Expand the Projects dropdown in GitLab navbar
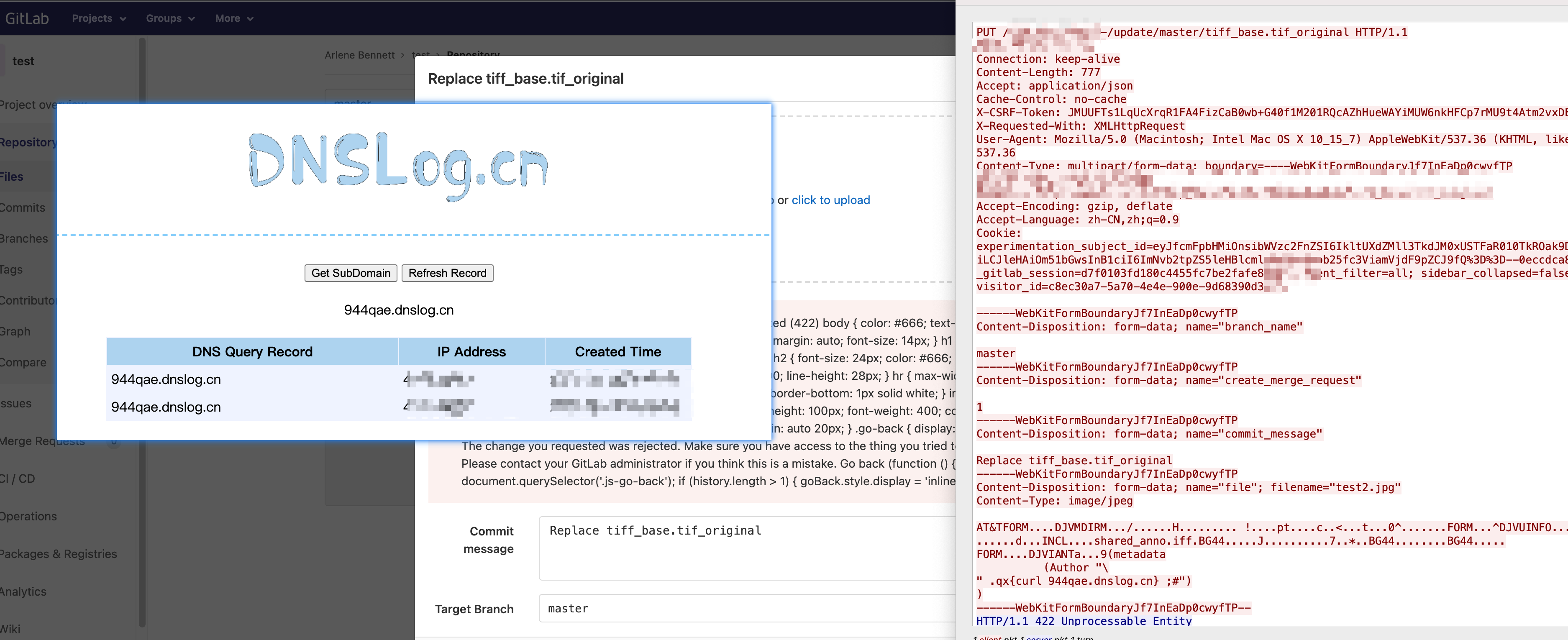This screenshot has height=640, width=1568. [x=99, y=18]
